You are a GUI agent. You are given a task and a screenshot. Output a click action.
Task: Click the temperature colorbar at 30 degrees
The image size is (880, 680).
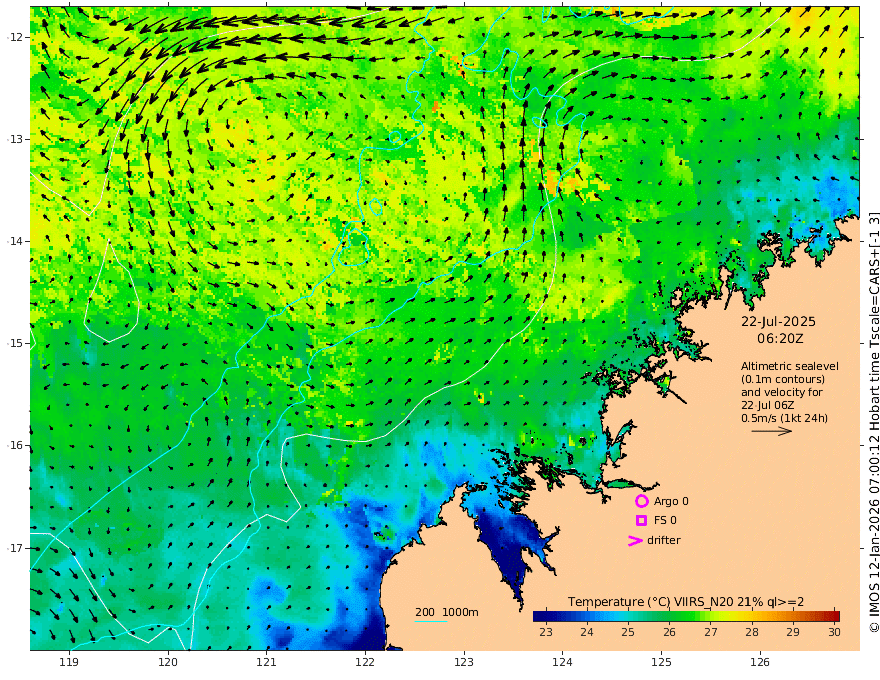[x=835, y=615]
